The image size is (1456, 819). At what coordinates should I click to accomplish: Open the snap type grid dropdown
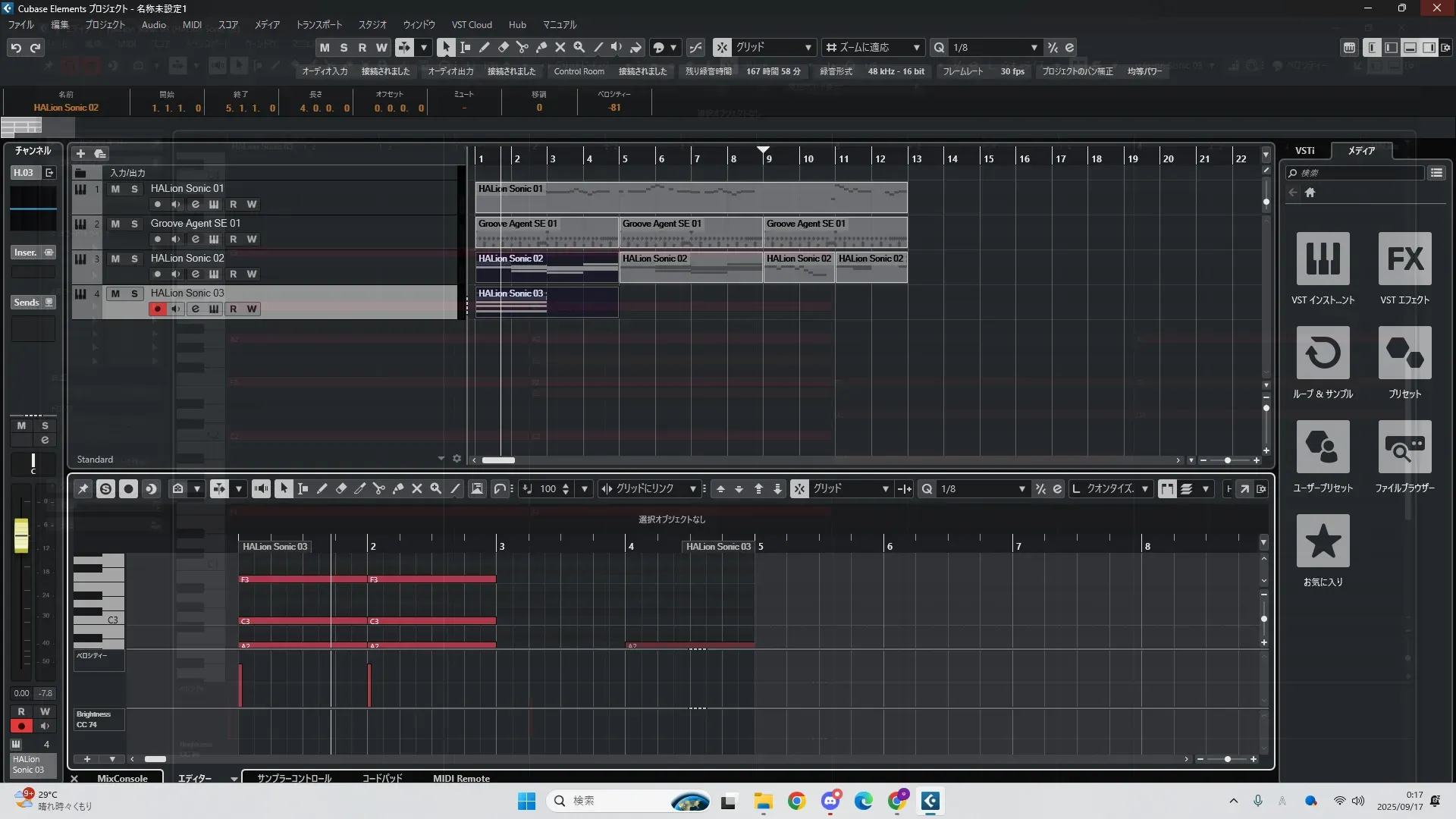pyautogui.click(x=808, y=48)
